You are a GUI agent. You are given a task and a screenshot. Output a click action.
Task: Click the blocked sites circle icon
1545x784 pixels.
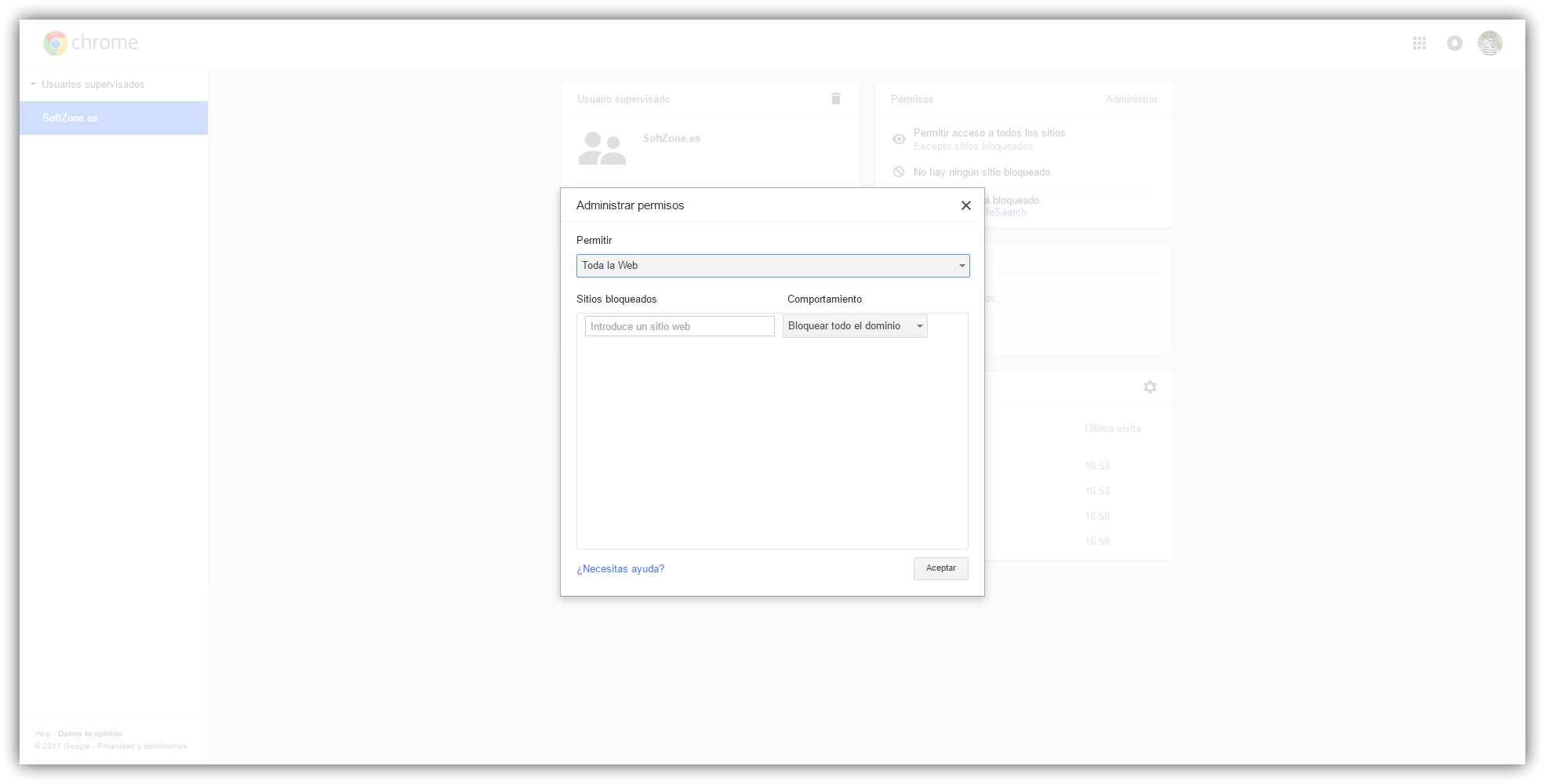pyautogui.click(x=899, y=172)
